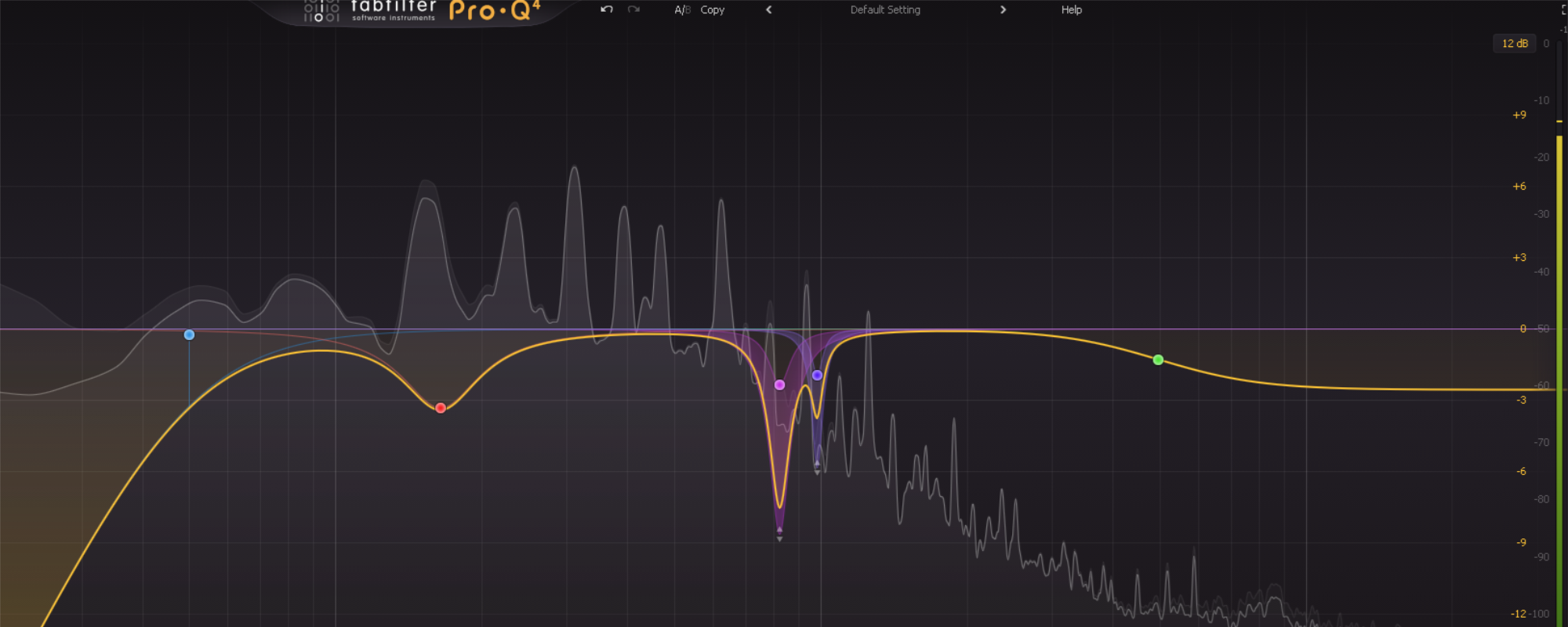
Task: Select the red EQ band node
Action: click(441, 408)
